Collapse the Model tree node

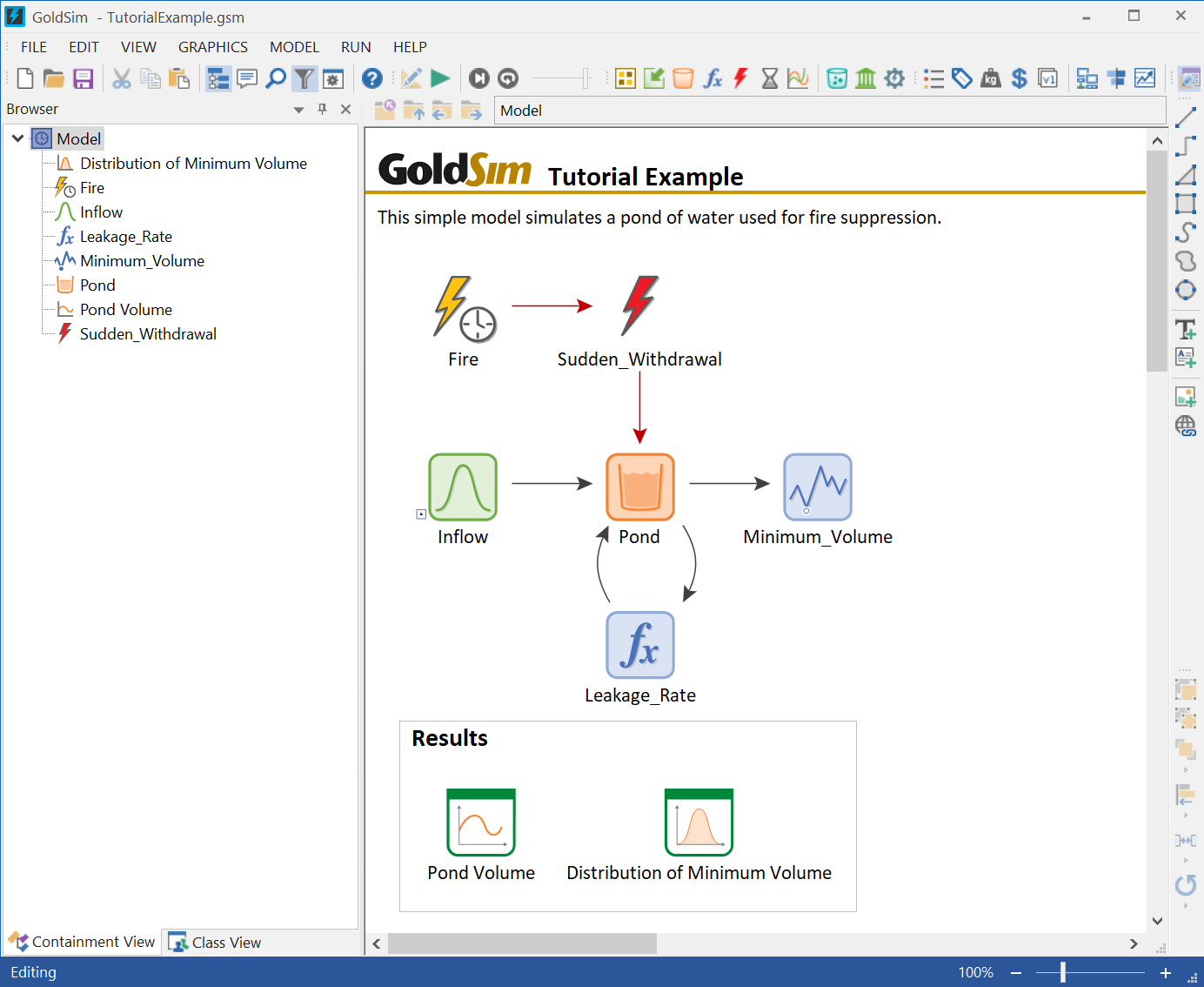tap(17, 138)
